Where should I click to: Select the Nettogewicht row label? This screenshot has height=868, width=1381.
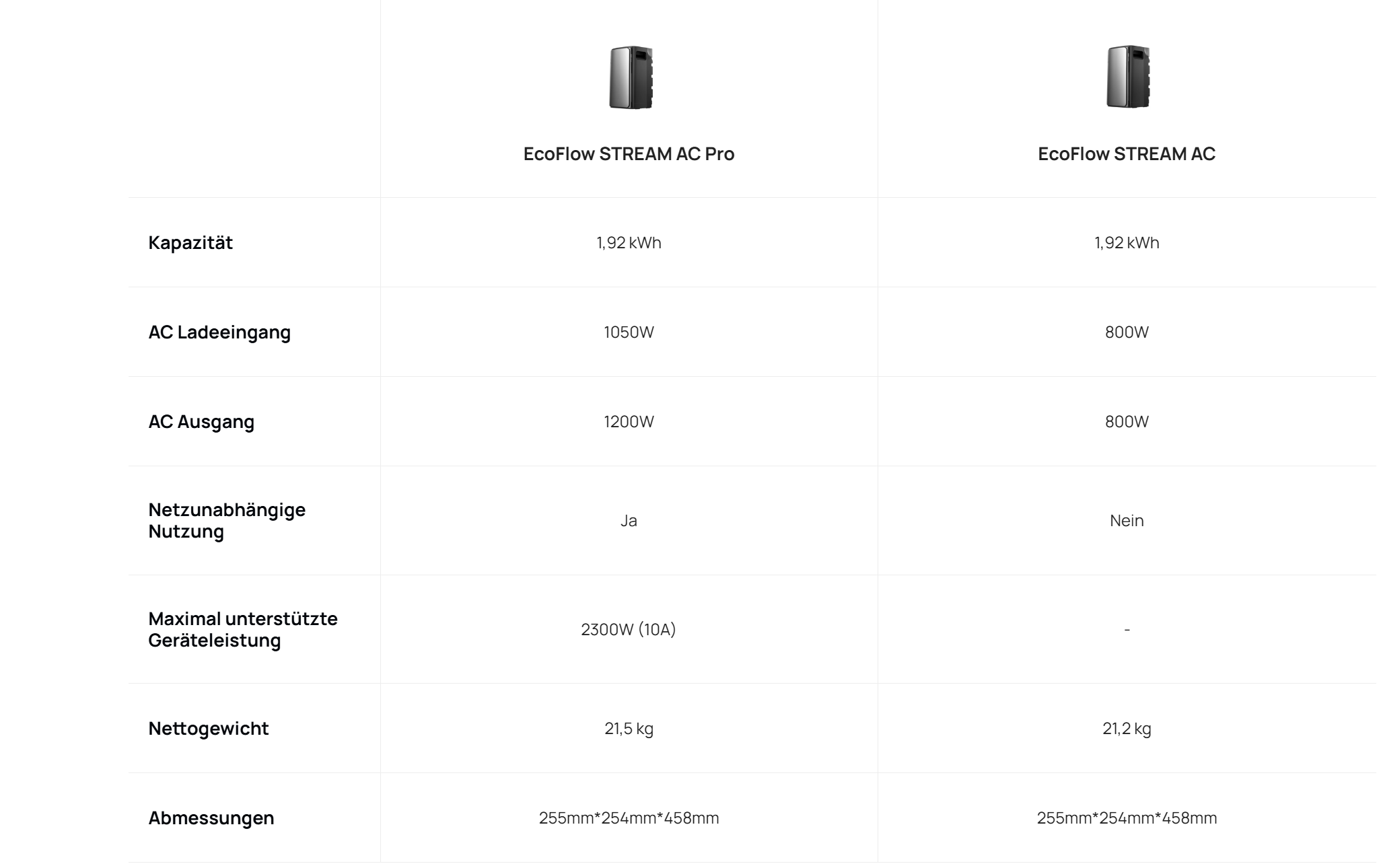tap(209, 729)
